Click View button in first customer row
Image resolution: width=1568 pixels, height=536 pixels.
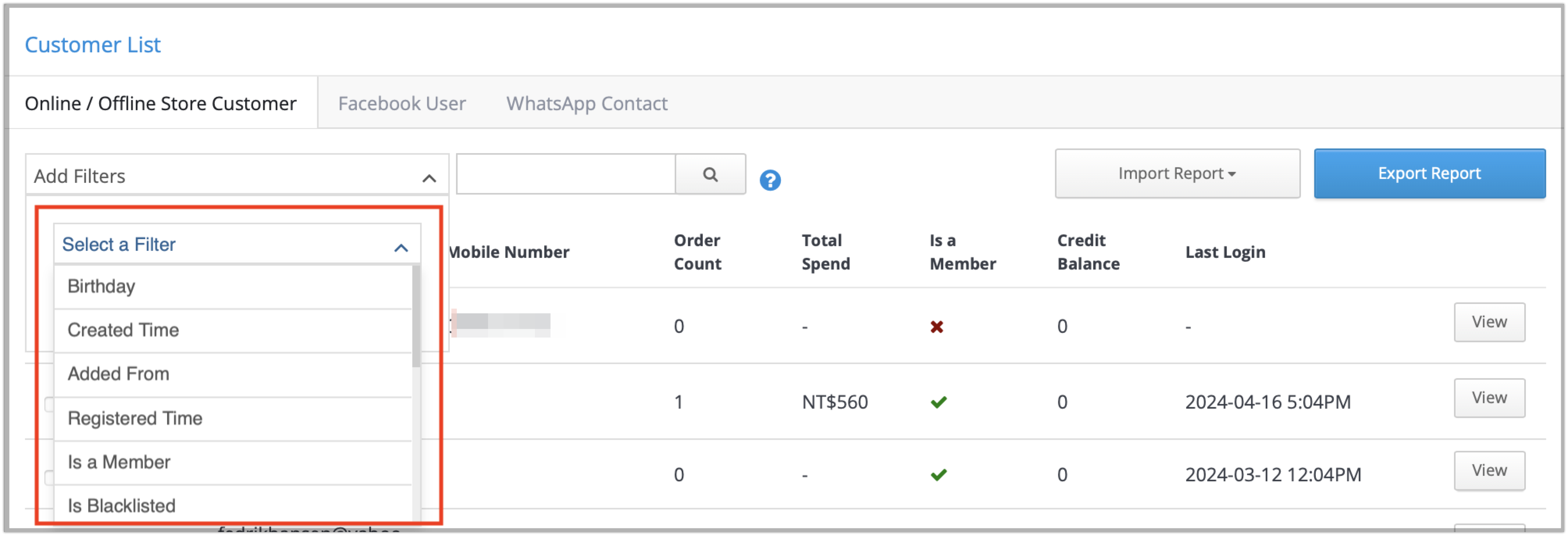(x=1489, y=322)
